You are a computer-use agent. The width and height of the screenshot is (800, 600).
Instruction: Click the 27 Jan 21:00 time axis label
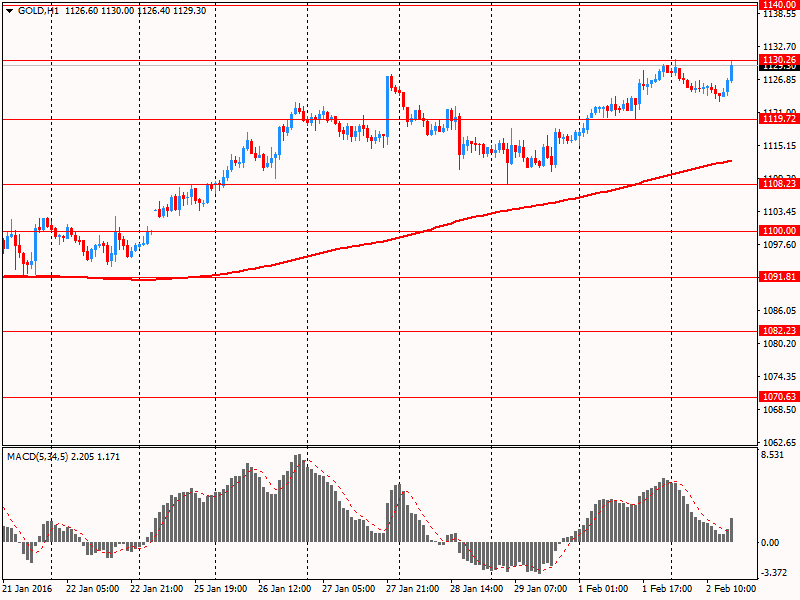coord(413,589)
